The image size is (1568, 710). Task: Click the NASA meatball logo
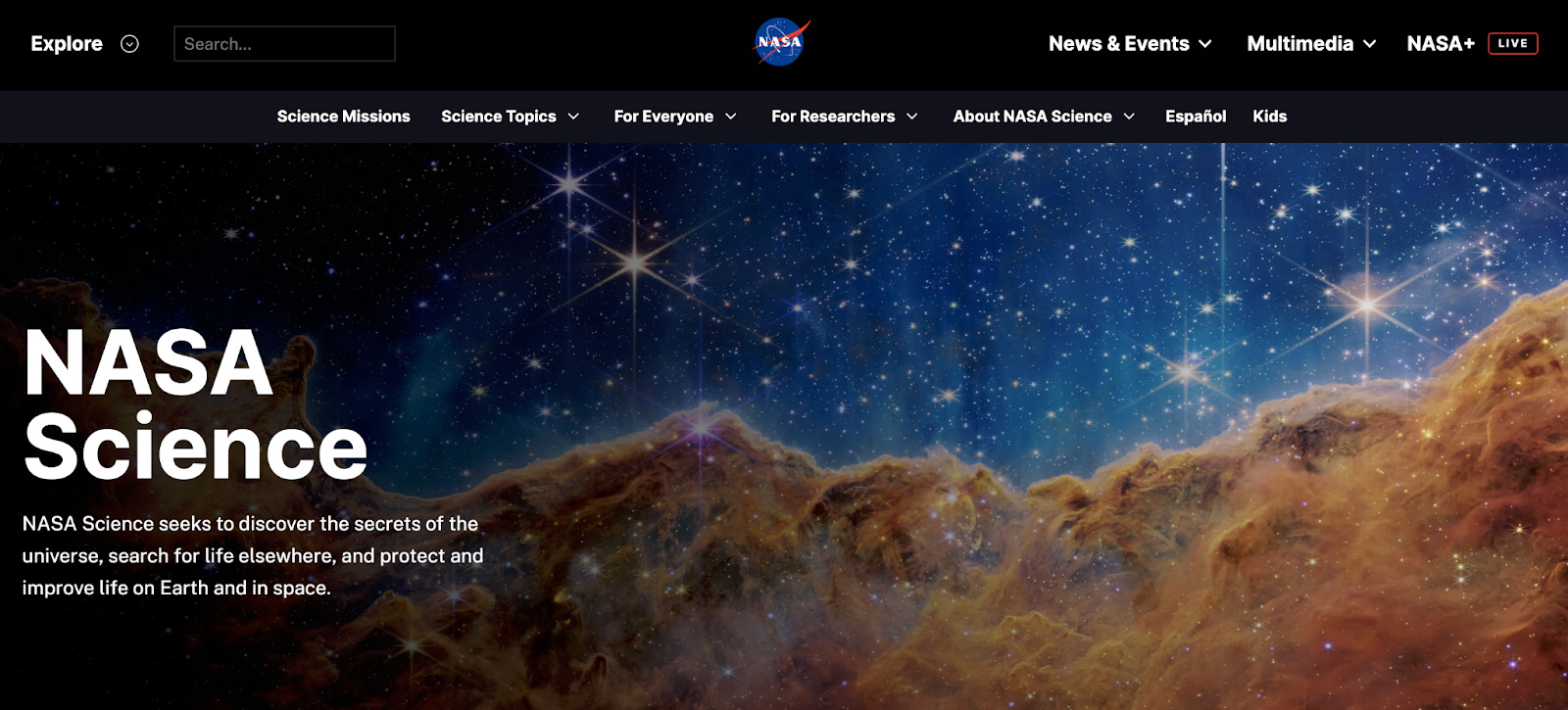pyautogui.click(x=781, y=43)
